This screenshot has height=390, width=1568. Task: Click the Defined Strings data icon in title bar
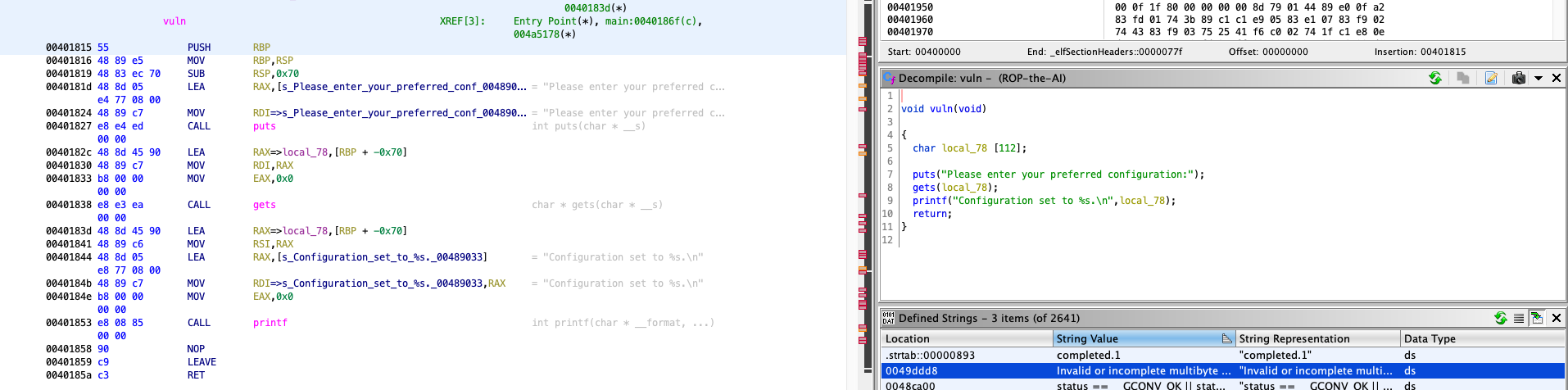point(888,318)
